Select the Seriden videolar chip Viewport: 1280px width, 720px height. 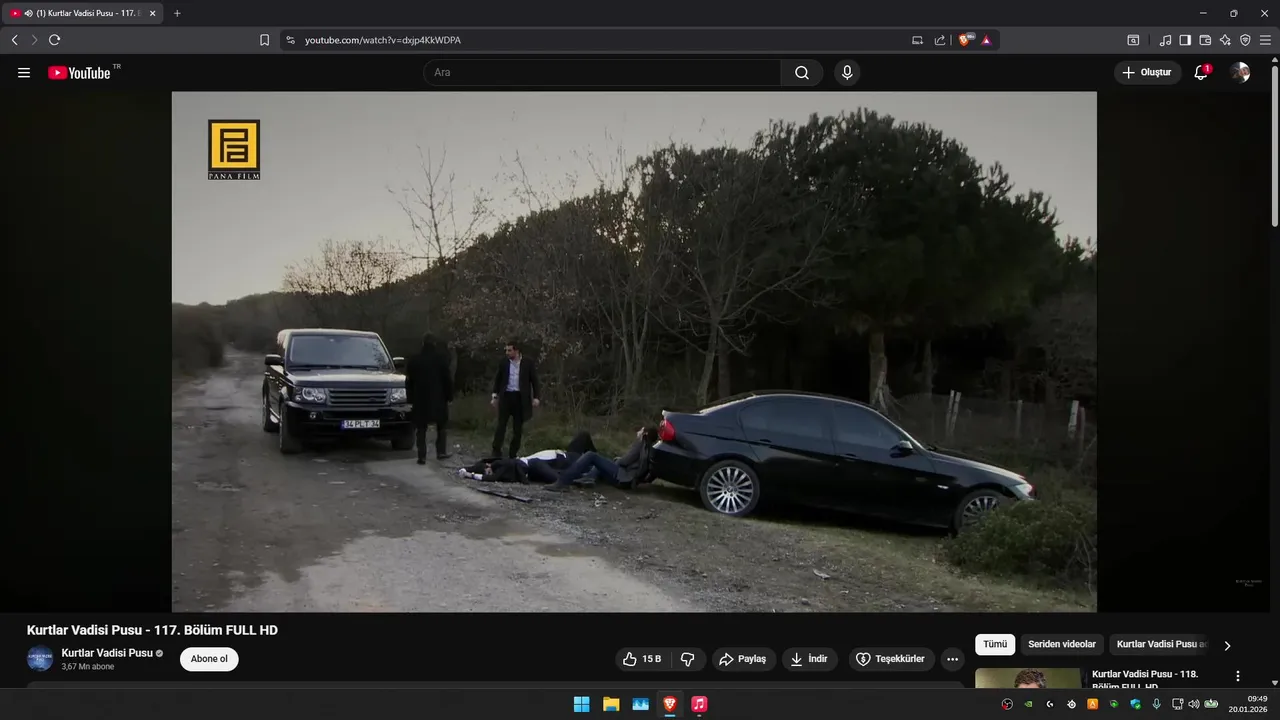point(1062,645)
